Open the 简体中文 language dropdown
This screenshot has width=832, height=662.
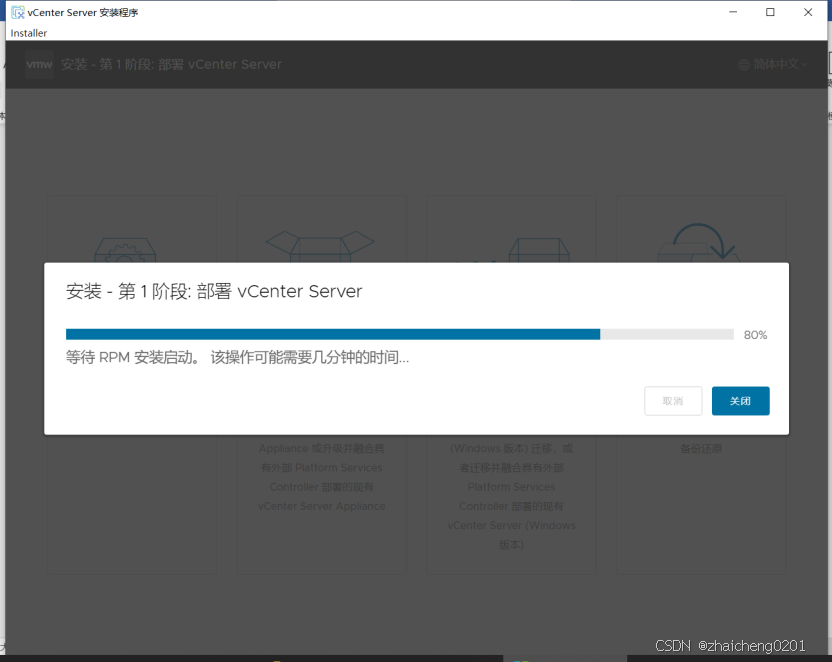[774, 64]
